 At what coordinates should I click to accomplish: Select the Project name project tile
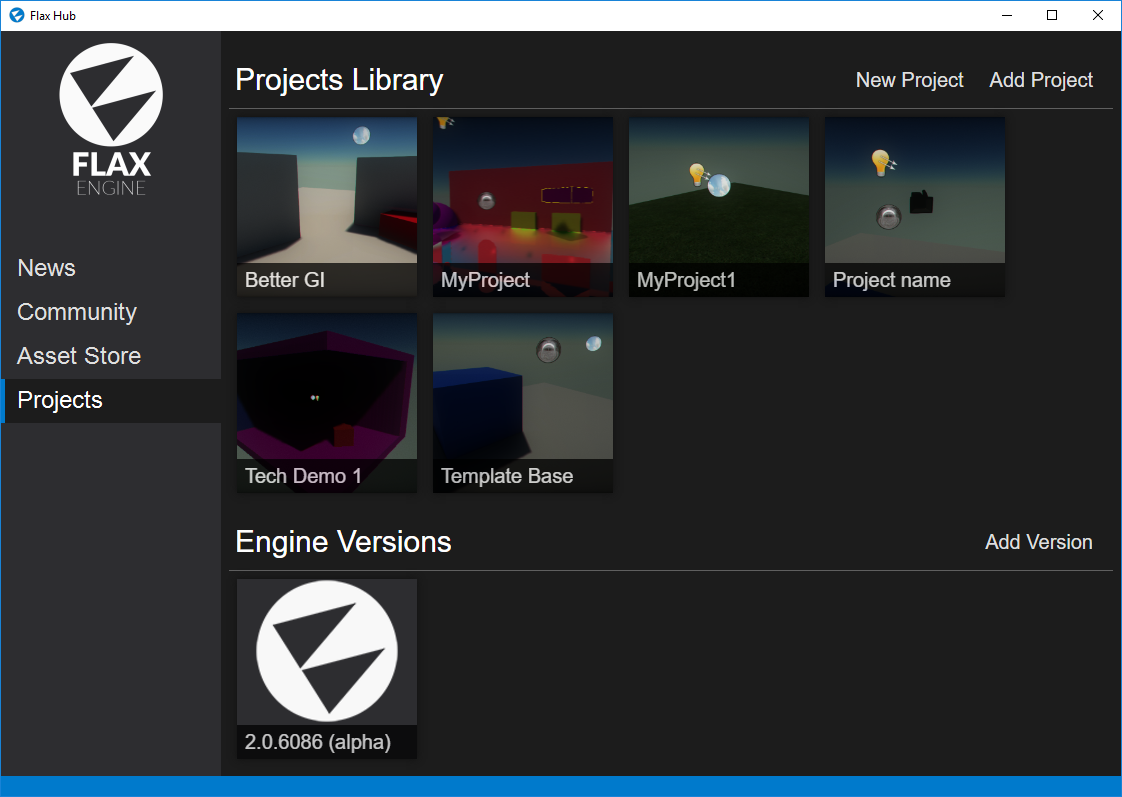tap(914, 190)
